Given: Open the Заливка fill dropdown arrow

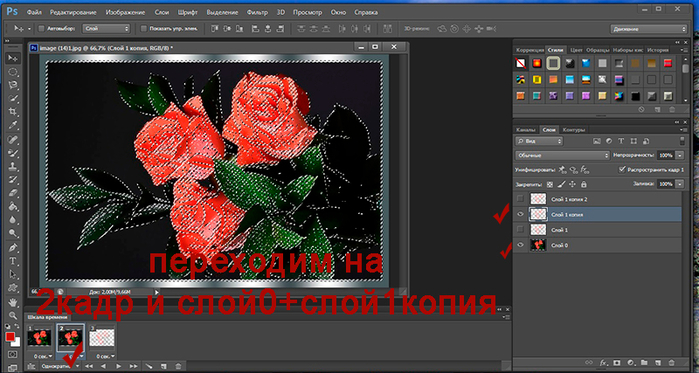Looking at the screenshot, I should [x=679, y=184].
